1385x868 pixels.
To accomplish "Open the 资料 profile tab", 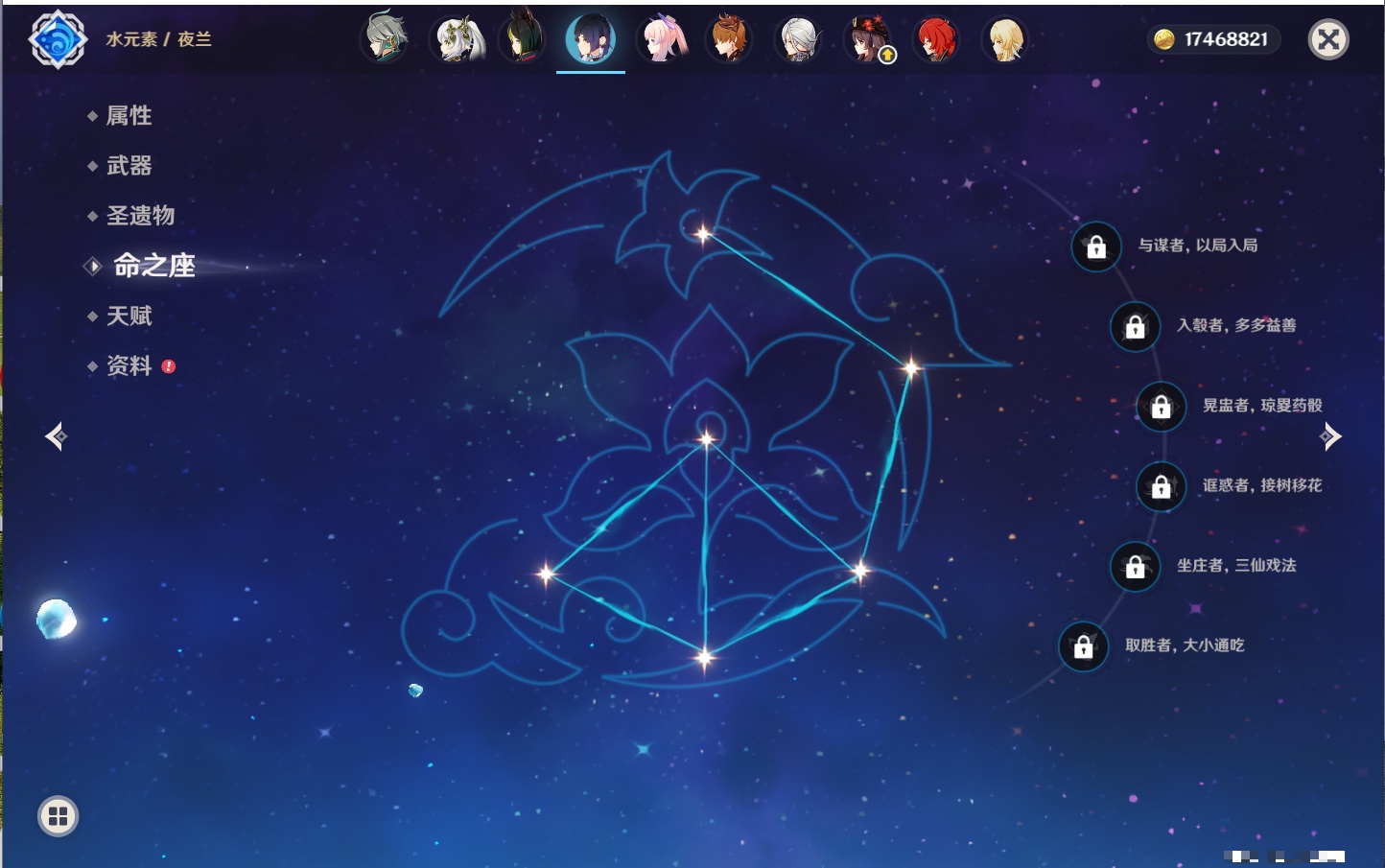I will pyautogui.click(x=129, y=365).
